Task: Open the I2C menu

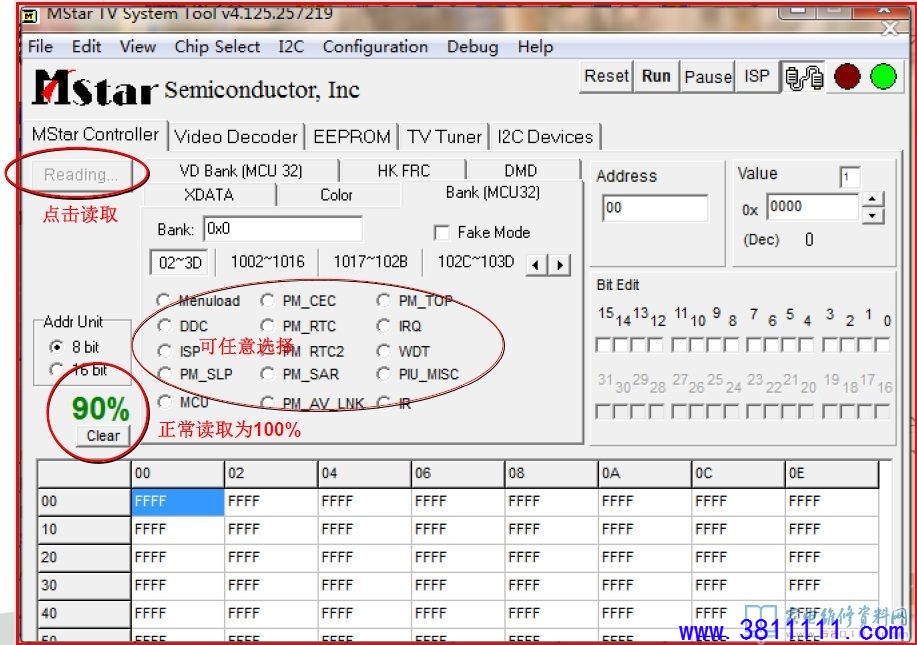Action: click(291, 47)
